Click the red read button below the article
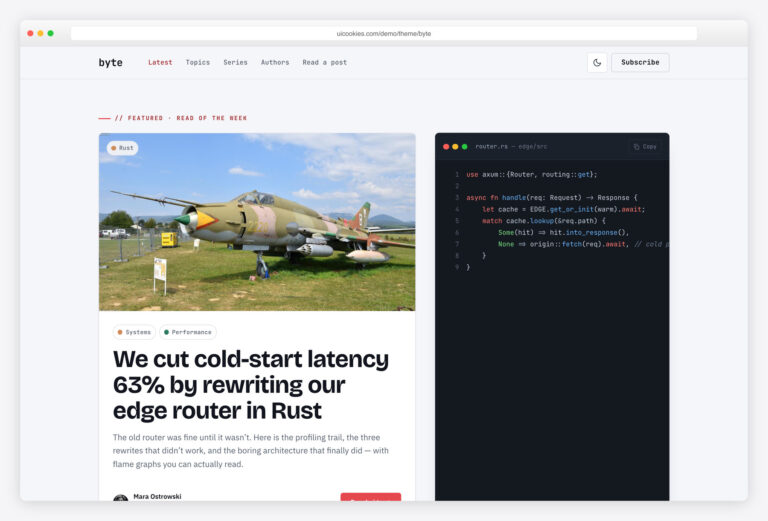Viewport: 768px width, 521px height. (x=371, y=497)
